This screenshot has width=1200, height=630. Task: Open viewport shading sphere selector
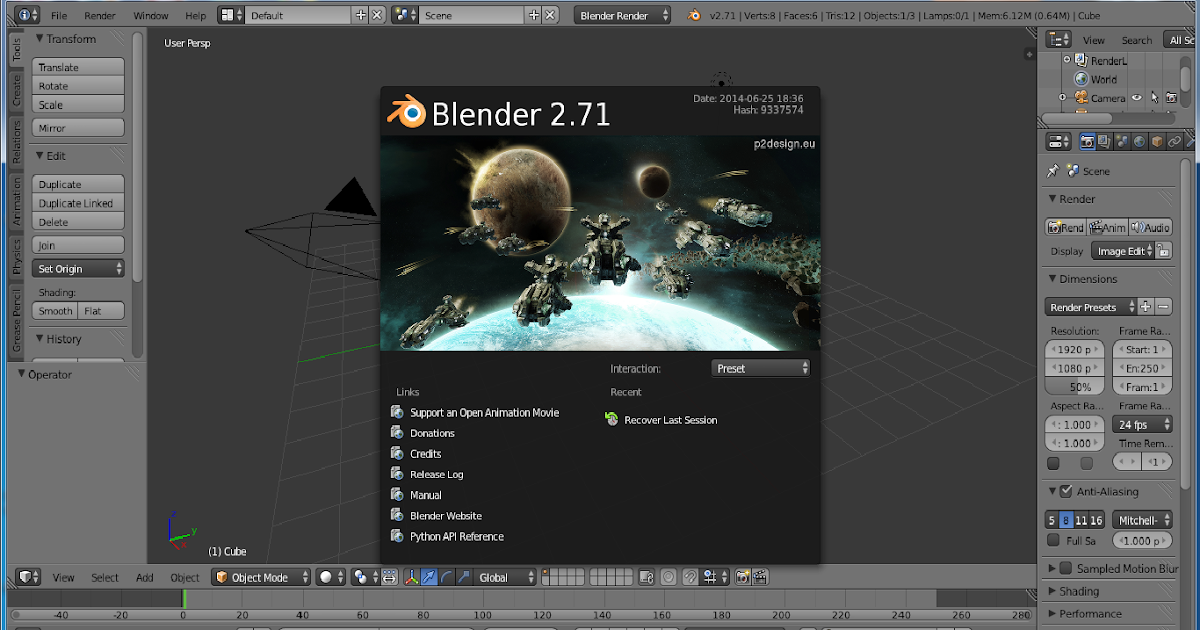329,577
